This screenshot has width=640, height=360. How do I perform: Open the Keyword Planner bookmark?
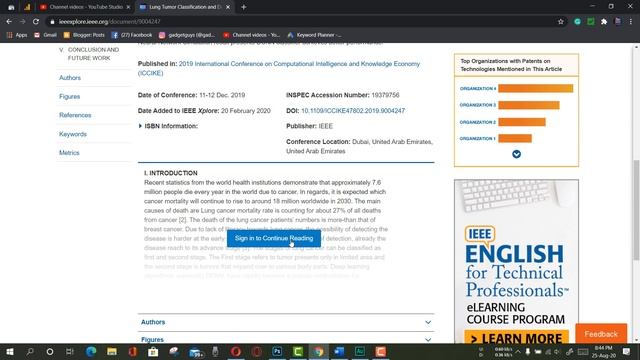tap(314, 35)
